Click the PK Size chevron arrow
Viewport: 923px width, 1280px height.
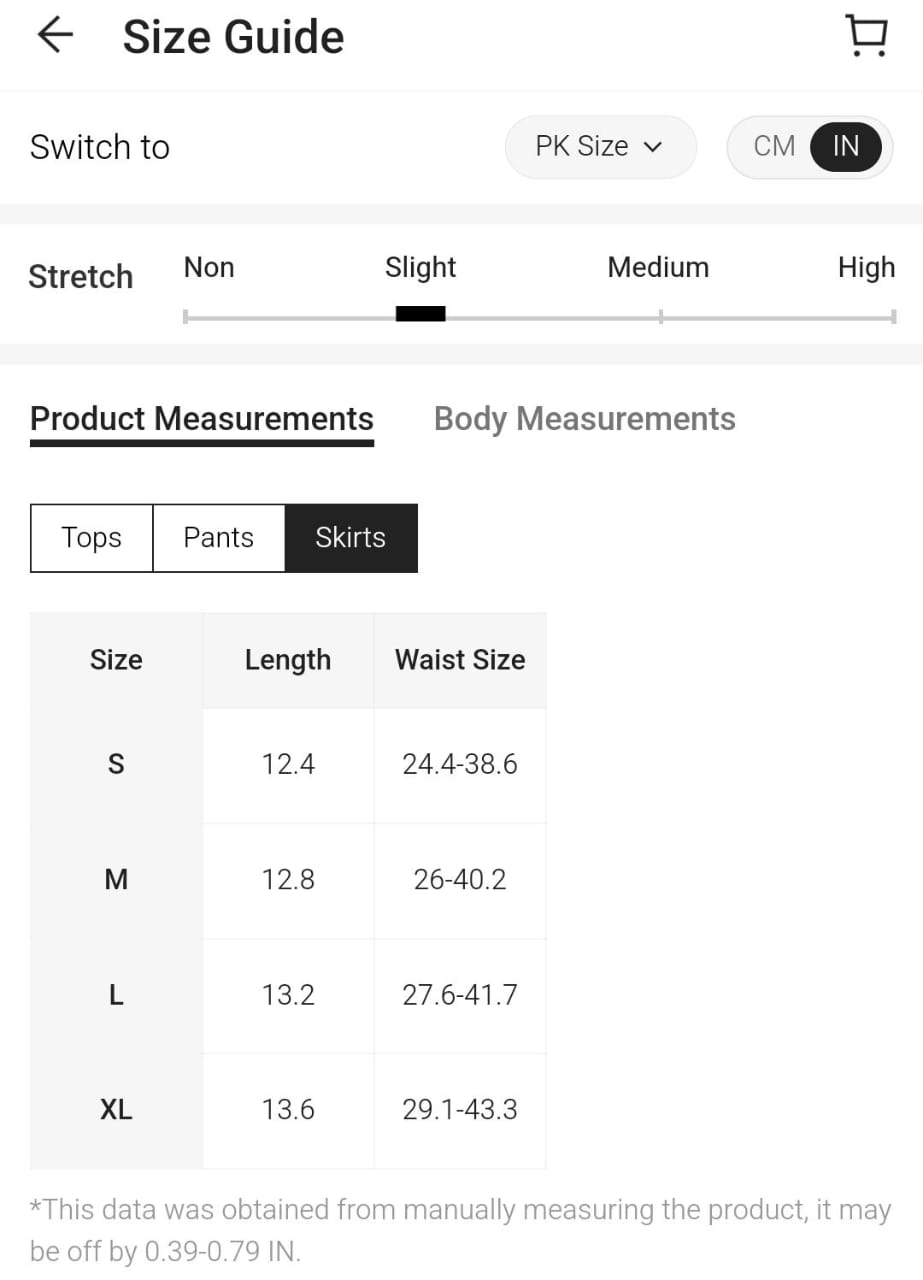[x=653, y=147]
